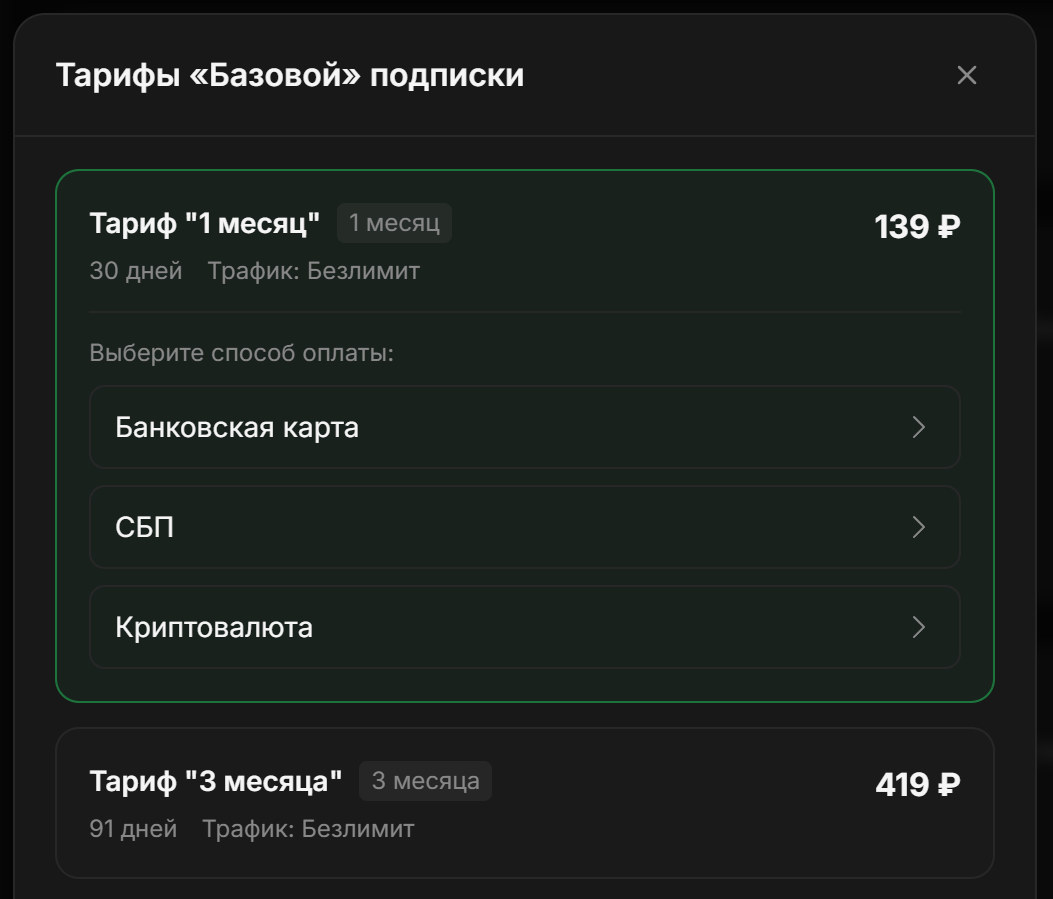Pay via СБП option
1053x899 pixels.
coord(145,527)
